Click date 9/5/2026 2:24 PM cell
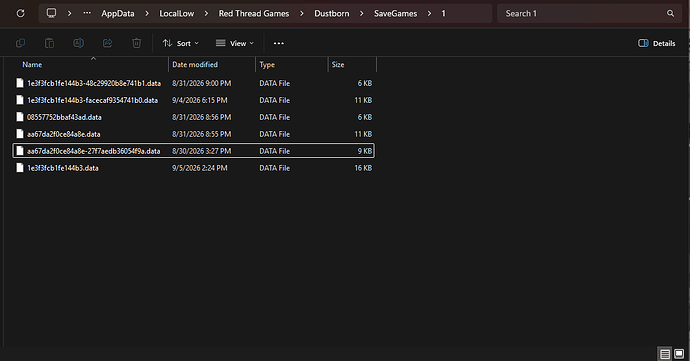Screen dimensions: 690x361 200,168
